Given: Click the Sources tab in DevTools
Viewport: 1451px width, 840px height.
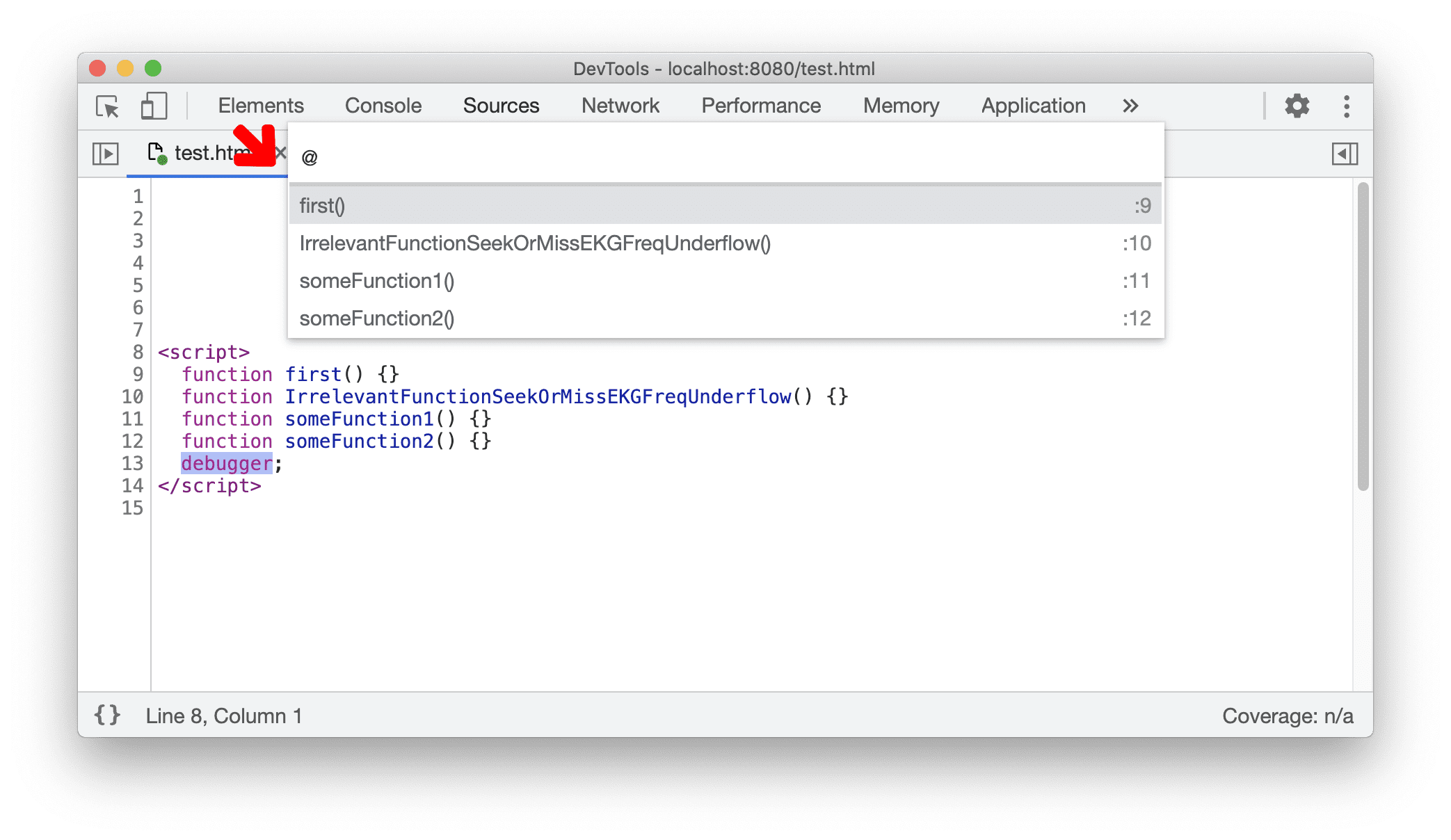Looking at the screenshot, I should tap(500, 105).
